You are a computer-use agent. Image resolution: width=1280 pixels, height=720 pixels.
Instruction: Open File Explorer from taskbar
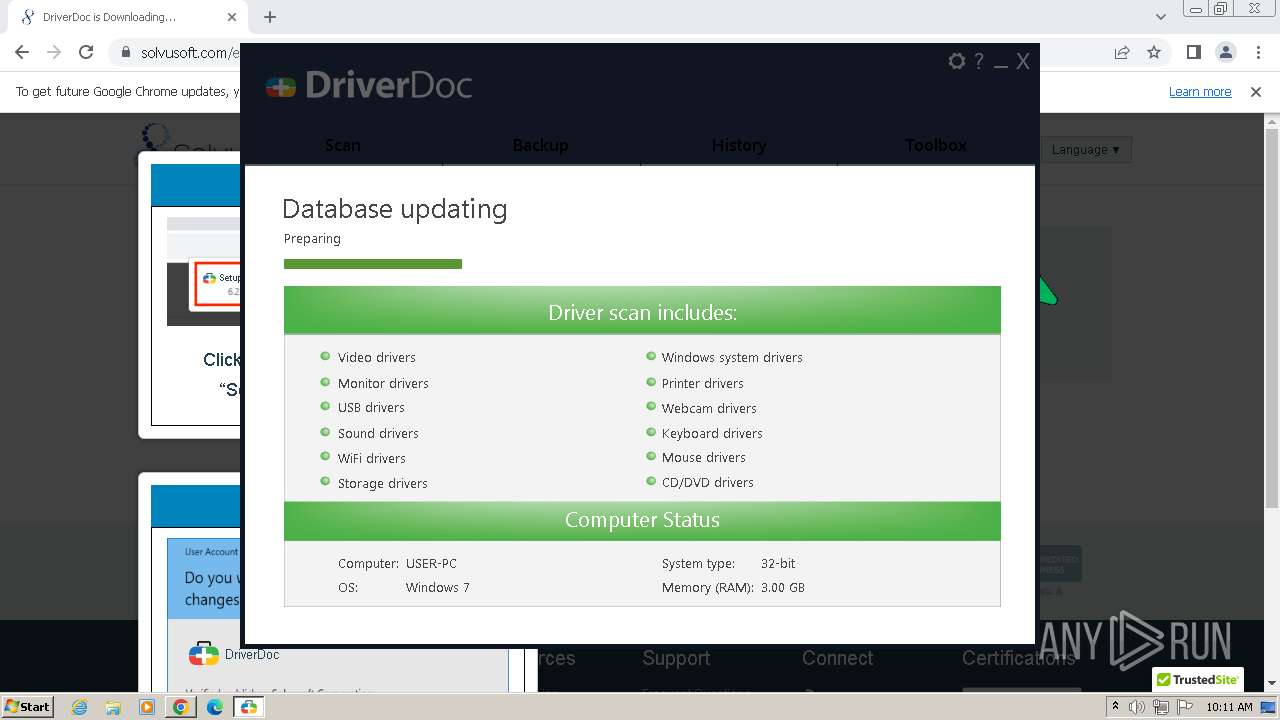(113, 707)
